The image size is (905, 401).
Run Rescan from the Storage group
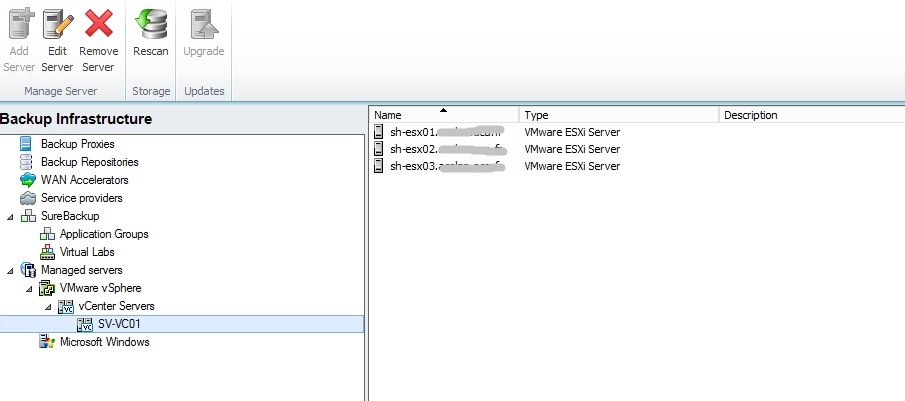point(151,24)
